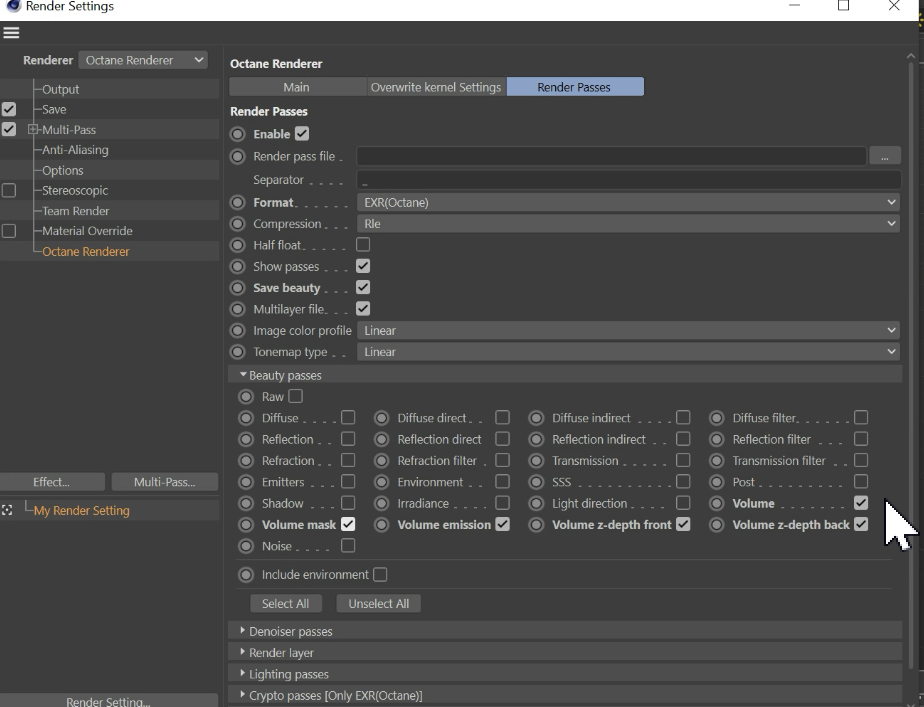
Task: Click the animation dot next to Compression
Action: (237, 224)
